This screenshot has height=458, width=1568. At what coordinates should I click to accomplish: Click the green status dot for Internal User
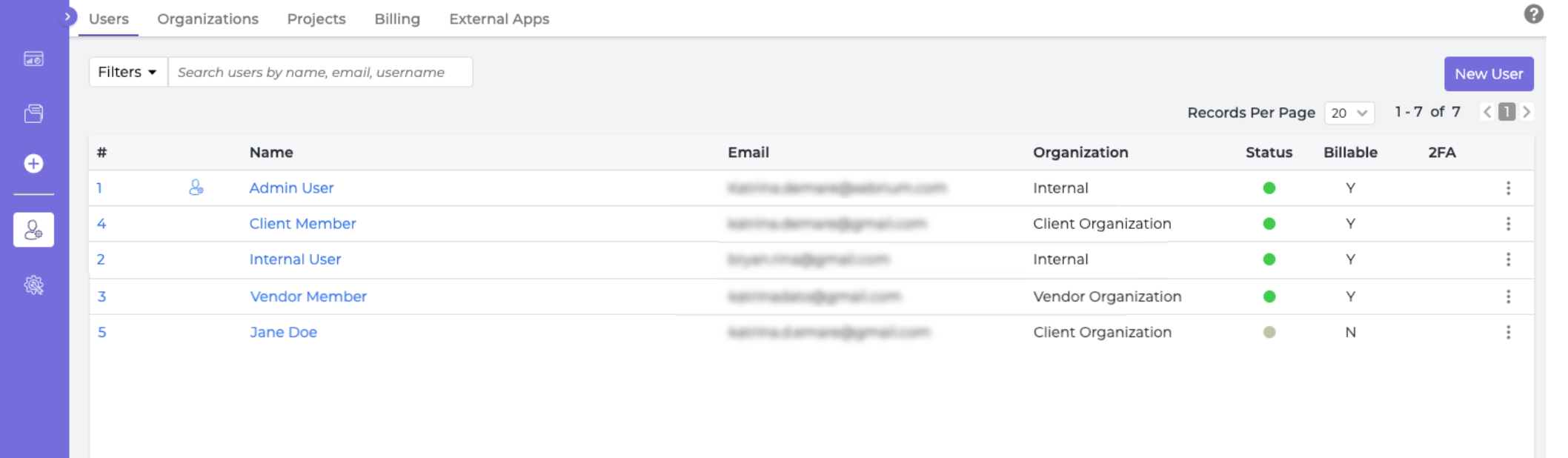[x=1269, y=259]
